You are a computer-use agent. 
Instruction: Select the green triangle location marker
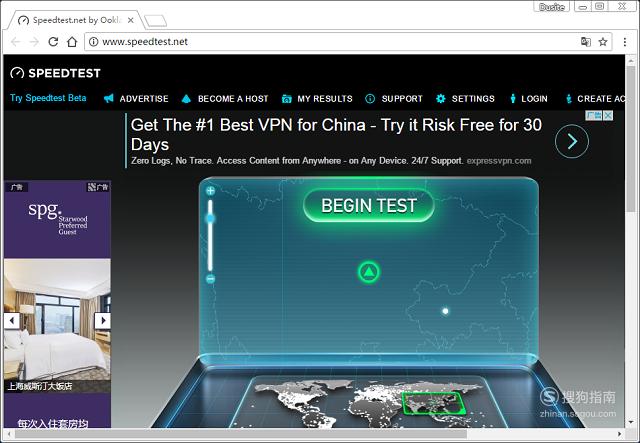(x=369, y=272)
